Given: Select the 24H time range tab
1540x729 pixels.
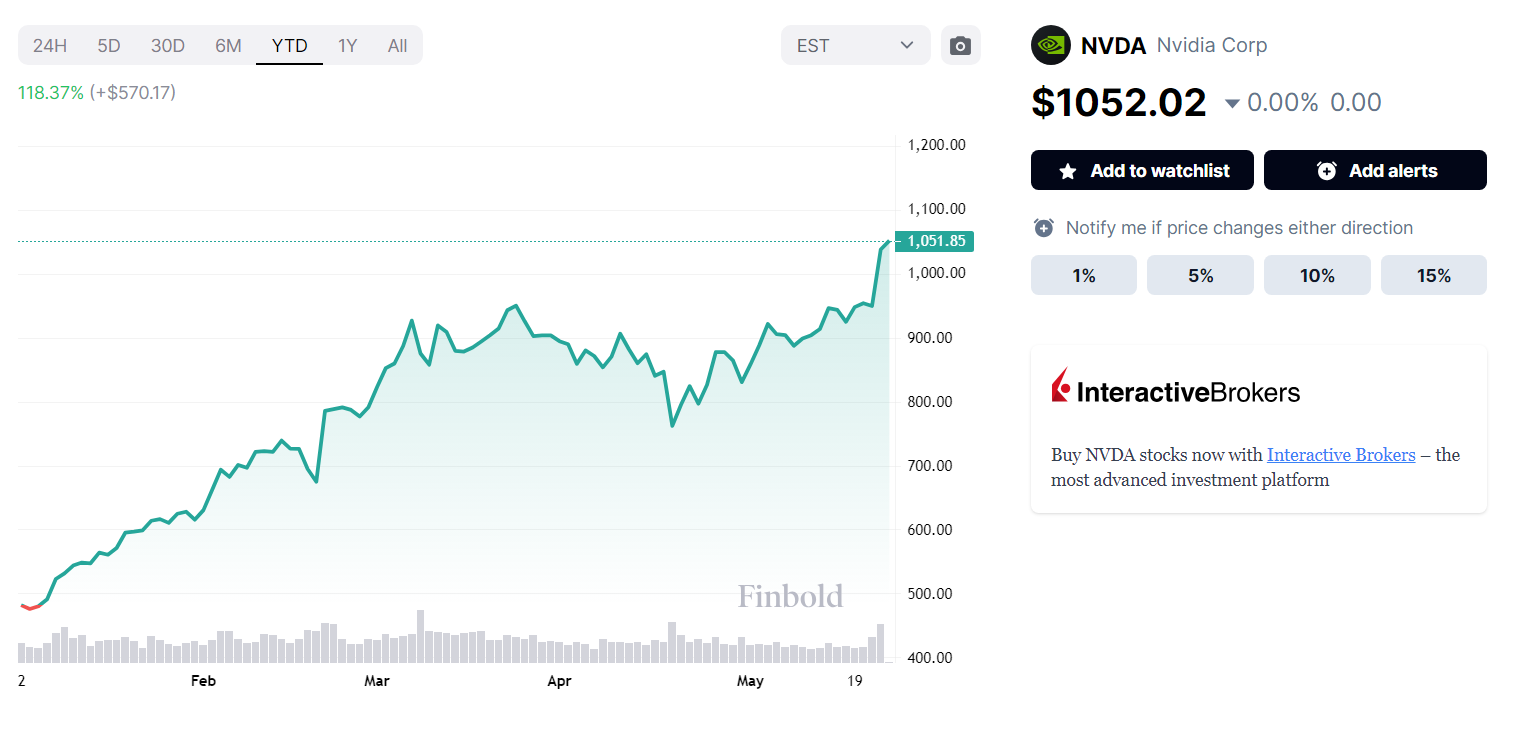Looking at the screenshot, I should tap(50, 45).
